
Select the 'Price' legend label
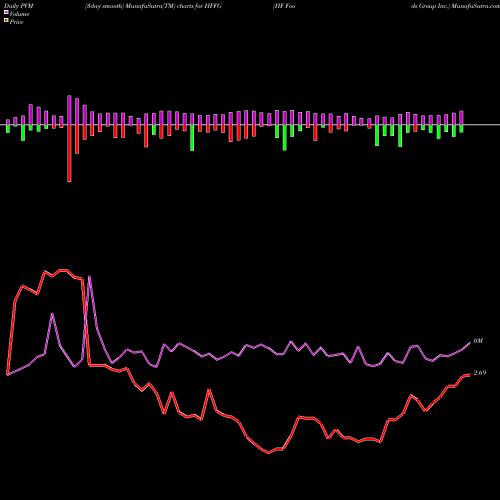click(x=16, y=22)
